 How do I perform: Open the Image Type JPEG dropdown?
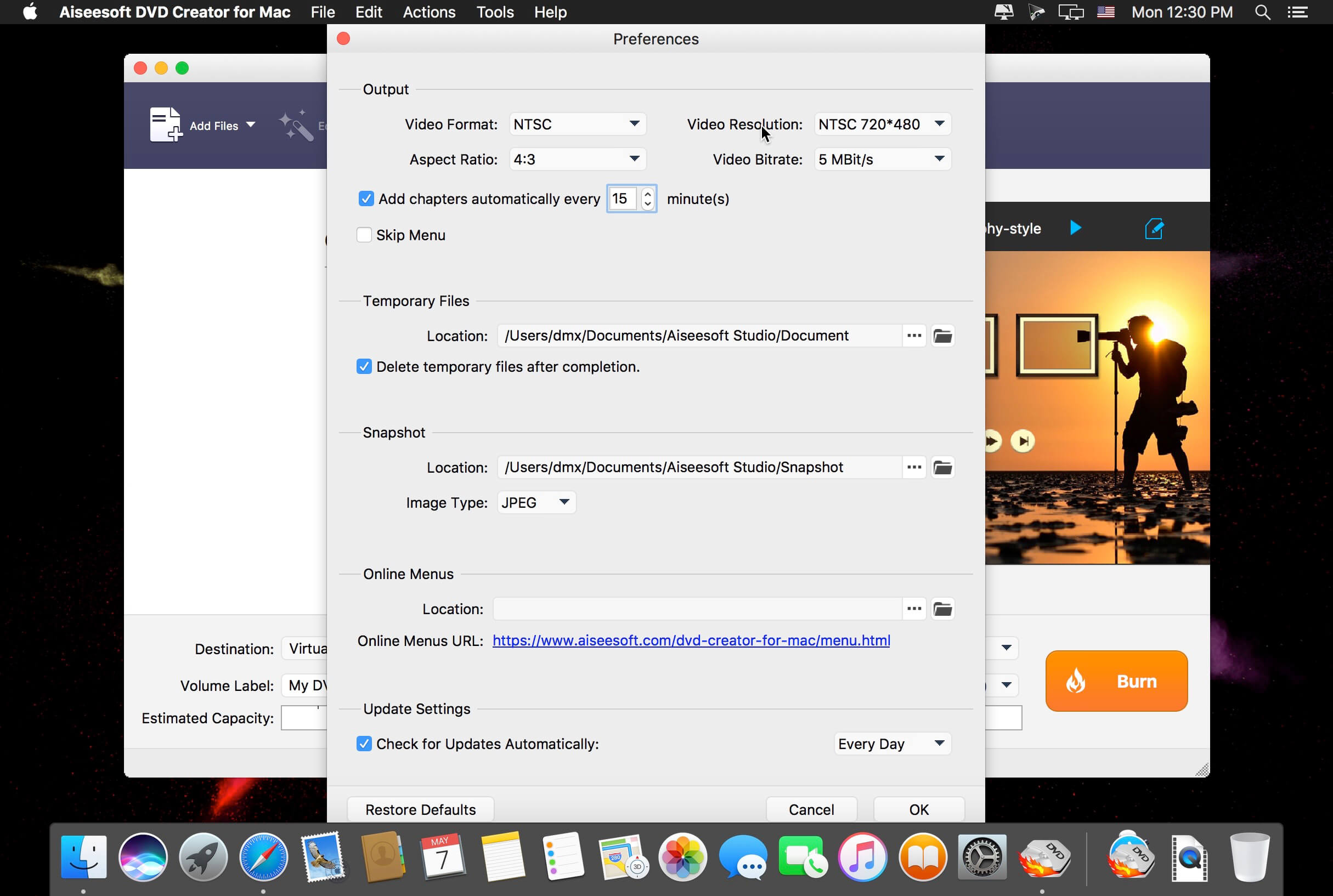[535, 502]
